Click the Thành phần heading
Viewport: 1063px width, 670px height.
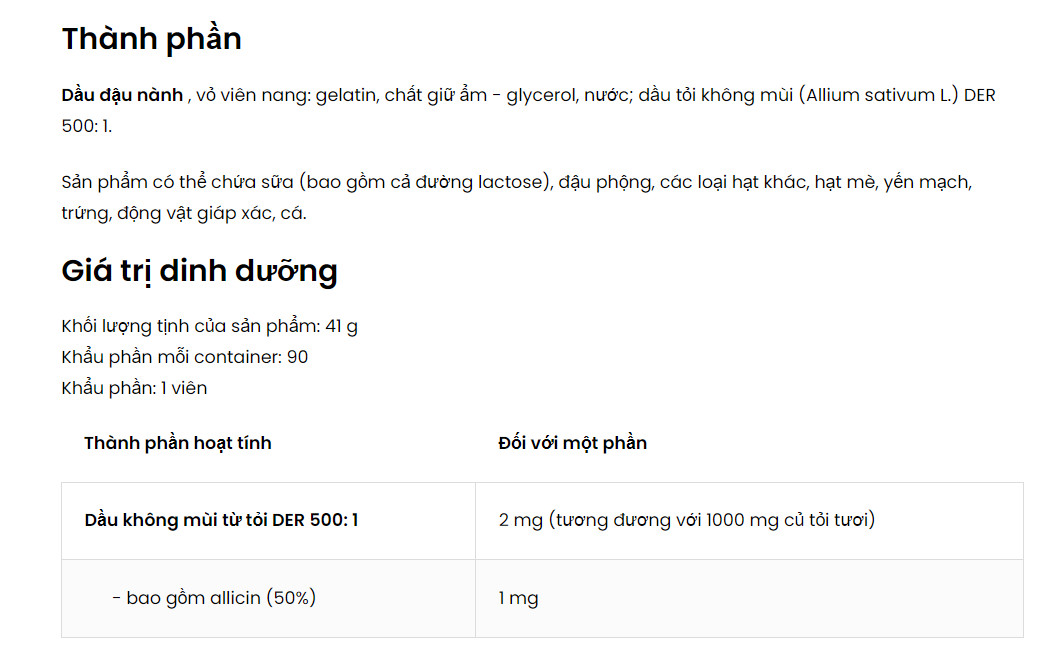(151, 39)
